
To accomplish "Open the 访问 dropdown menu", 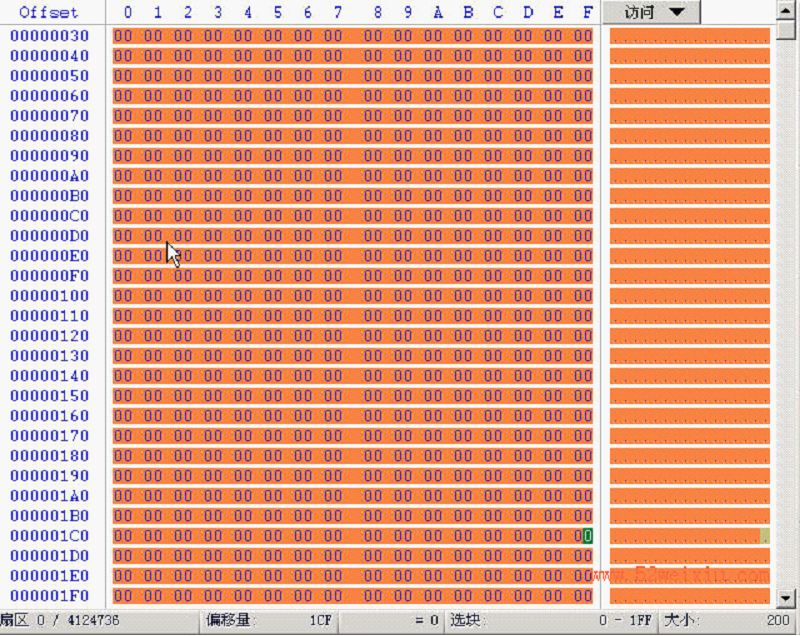I will tap(652, 12).
